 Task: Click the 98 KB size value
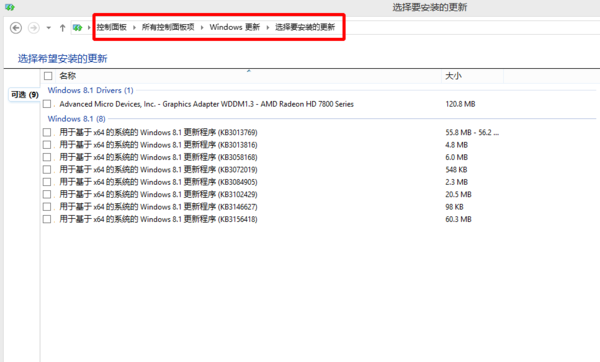(454, 207)
